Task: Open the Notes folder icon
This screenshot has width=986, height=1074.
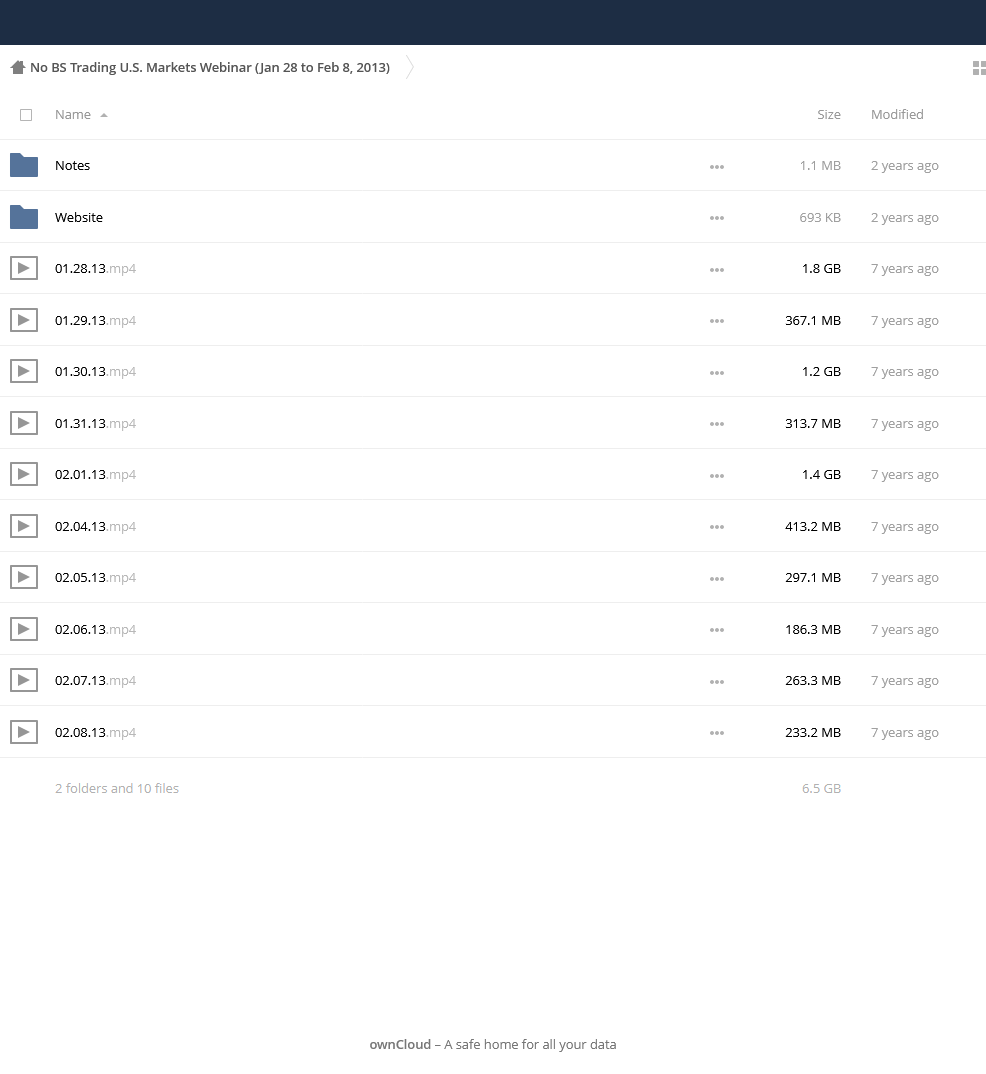Action: [24, 165]
